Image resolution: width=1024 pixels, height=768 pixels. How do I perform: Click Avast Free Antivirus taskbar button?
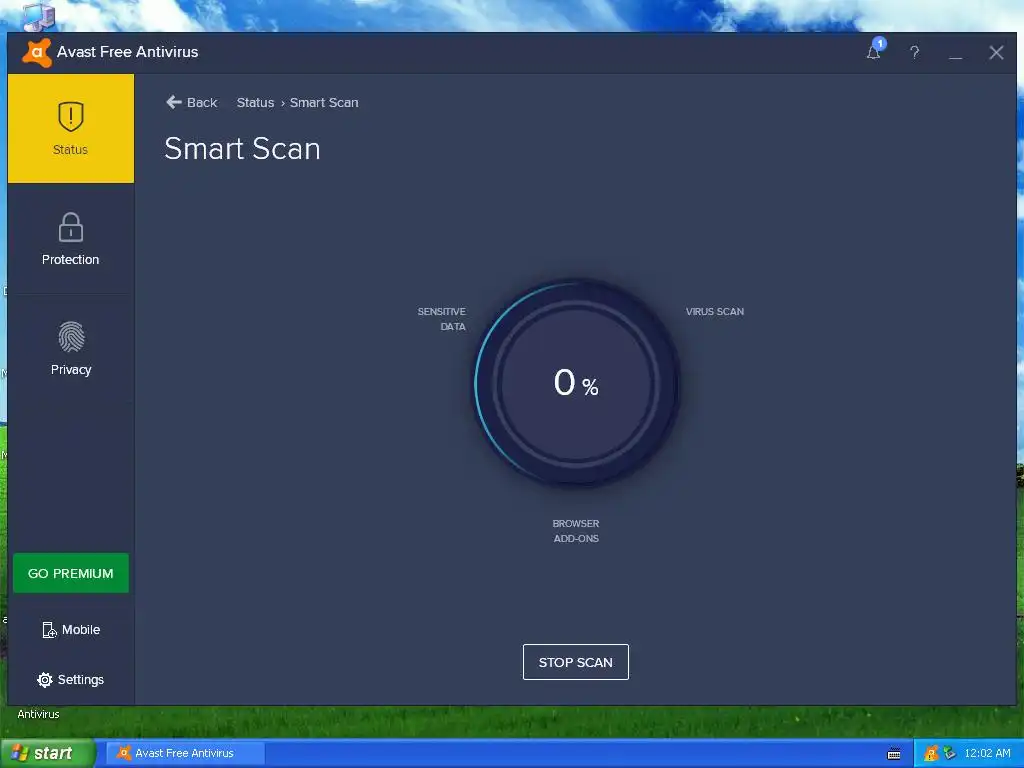pyautogui.click(x=185, y=753)
